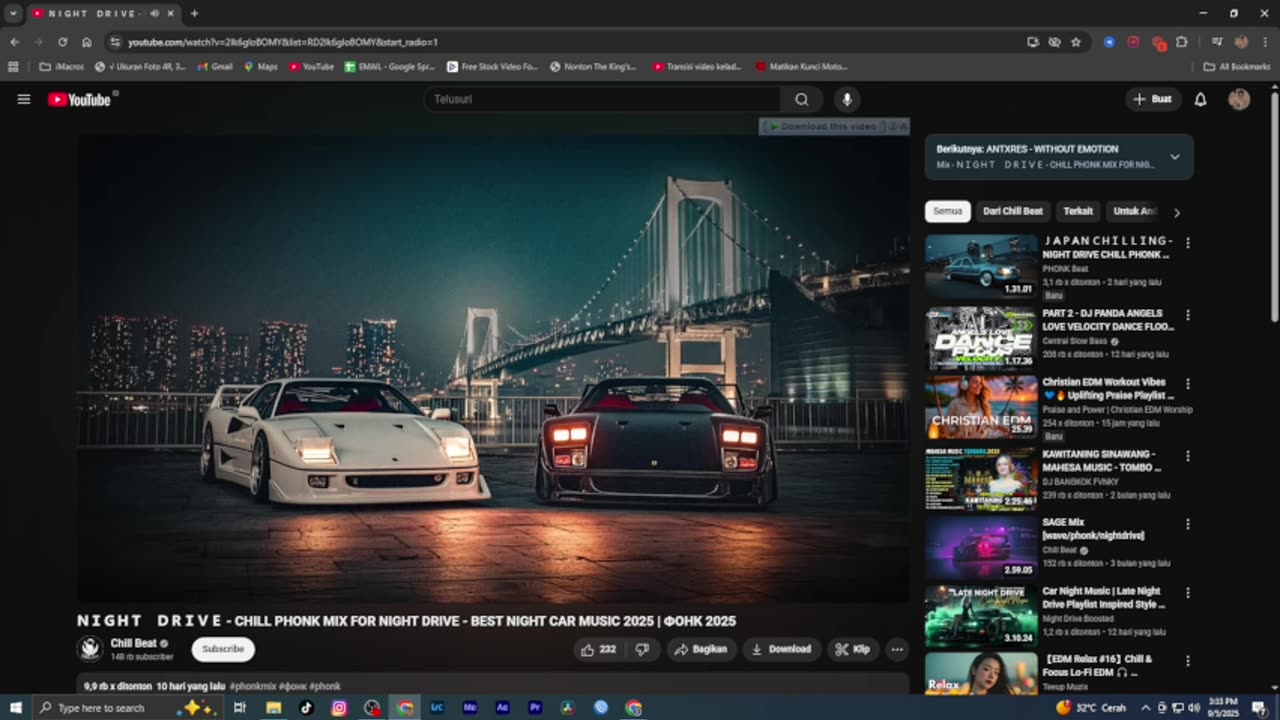Show more filter chips with the arrow
Screen dimensions: 1280x720
point(1177,212)
